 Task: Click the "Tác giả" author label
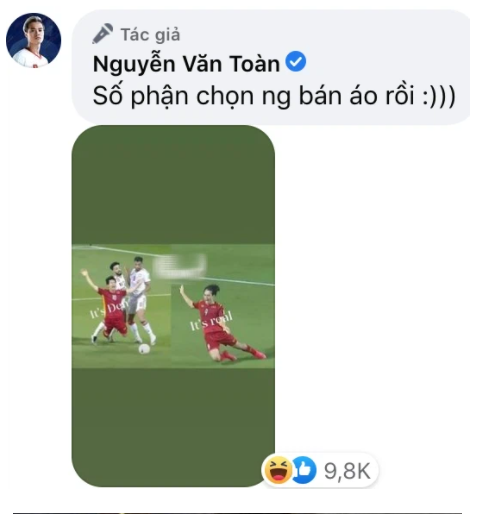(x=150, y=35)
